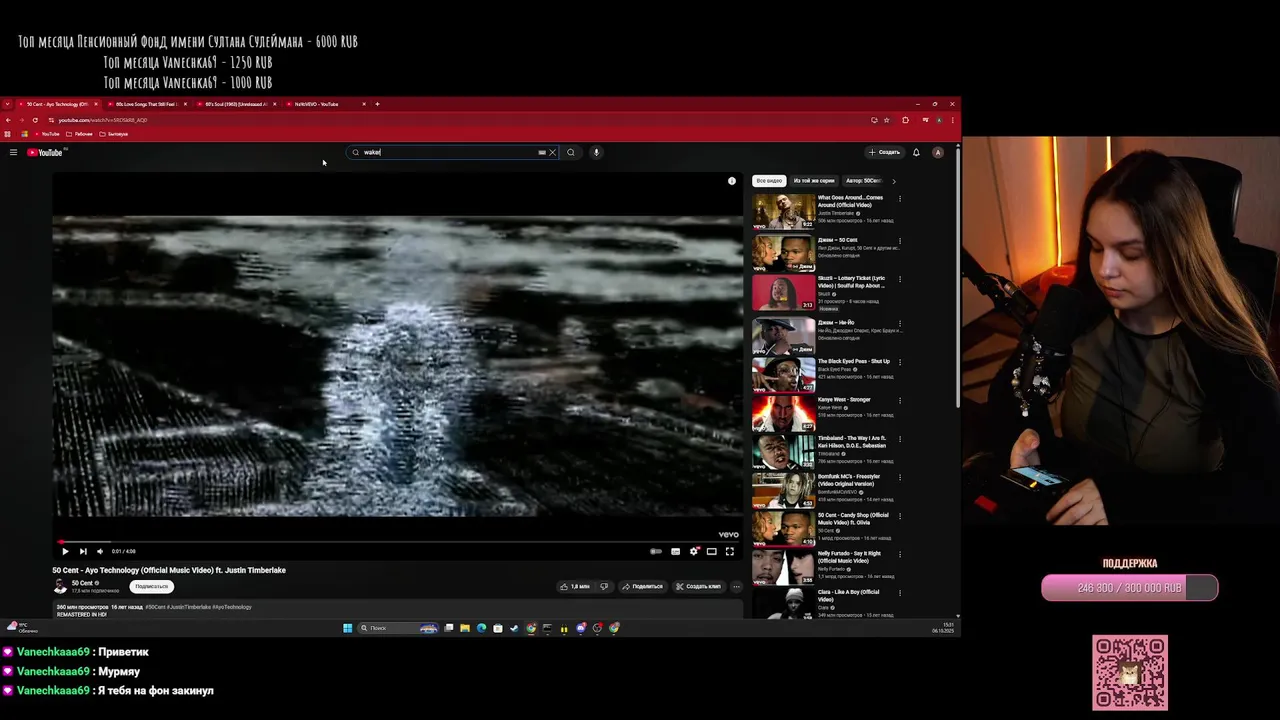Open options menu for Skuzii Lottery Ticket
The image size is (1280, 720).
click(900, 279)
